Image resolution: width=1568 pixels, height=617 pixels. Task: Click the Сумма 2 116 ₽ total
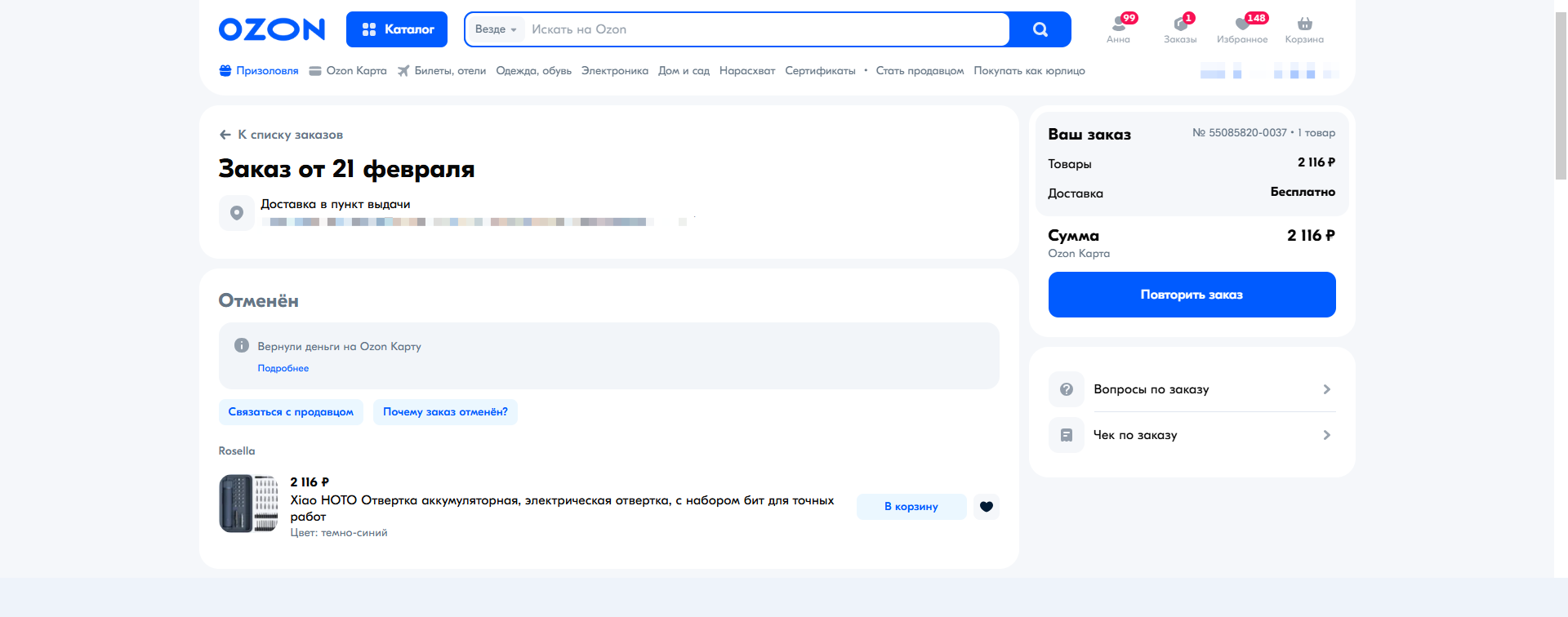pyautogui.click(x=1311, y=235)
